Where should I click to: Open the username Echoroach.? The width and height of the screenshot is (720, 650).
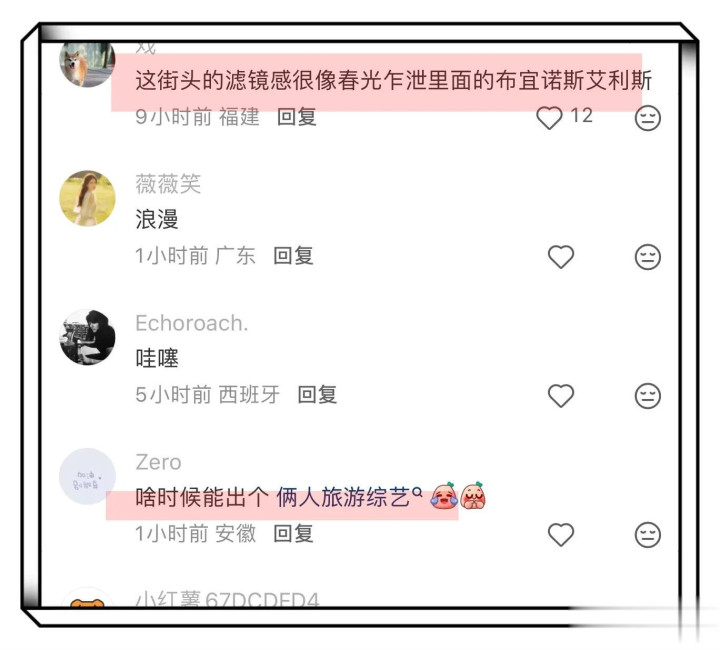pos(192,323)
